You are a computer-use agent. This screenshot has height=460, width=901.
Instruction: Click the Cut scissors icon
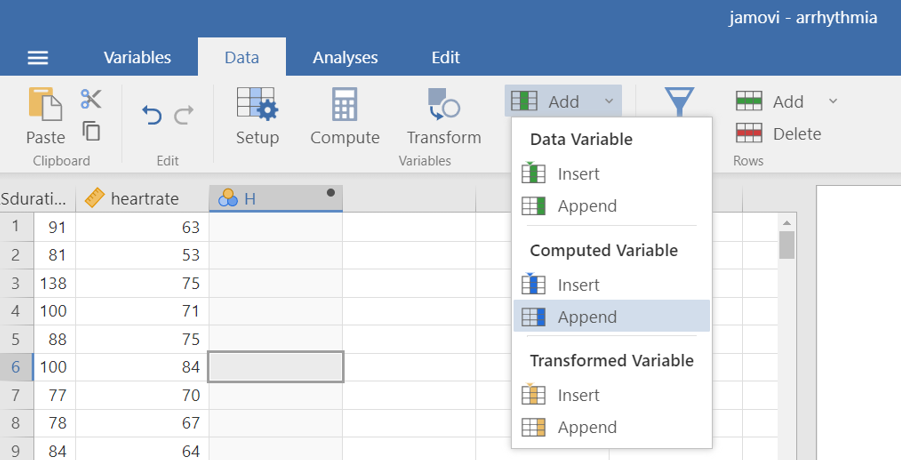(x=91, y=99)
